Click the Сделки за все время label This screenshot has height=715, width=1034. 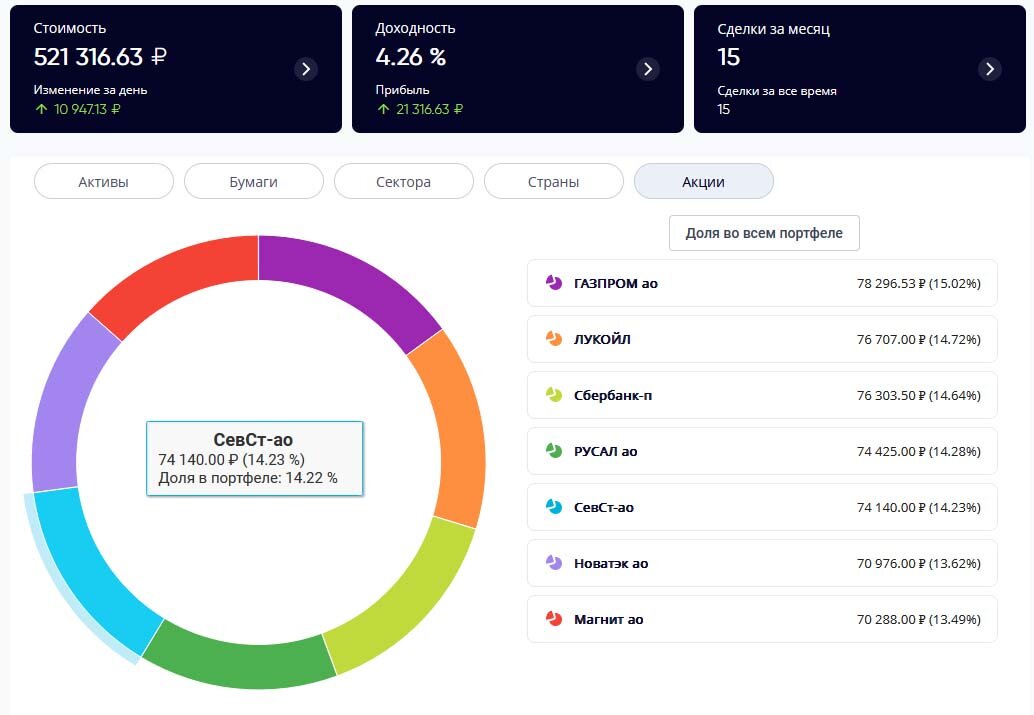[777, 91]
